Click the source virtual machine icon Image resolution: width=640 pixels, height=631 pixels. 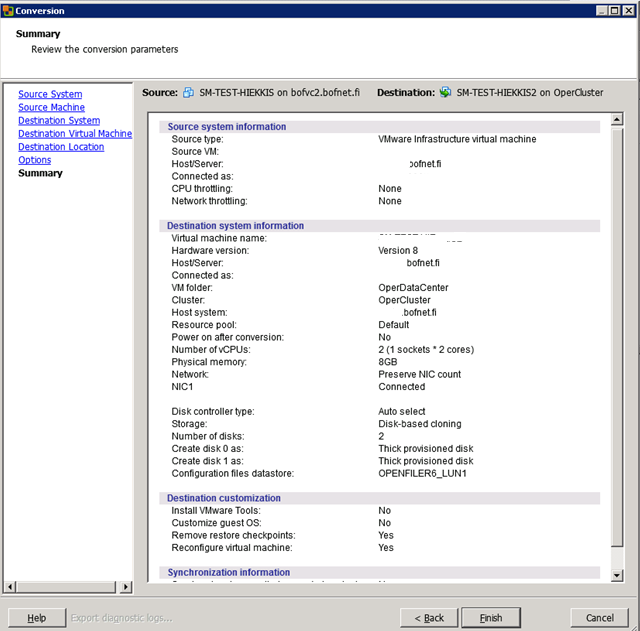pos(188,93)
